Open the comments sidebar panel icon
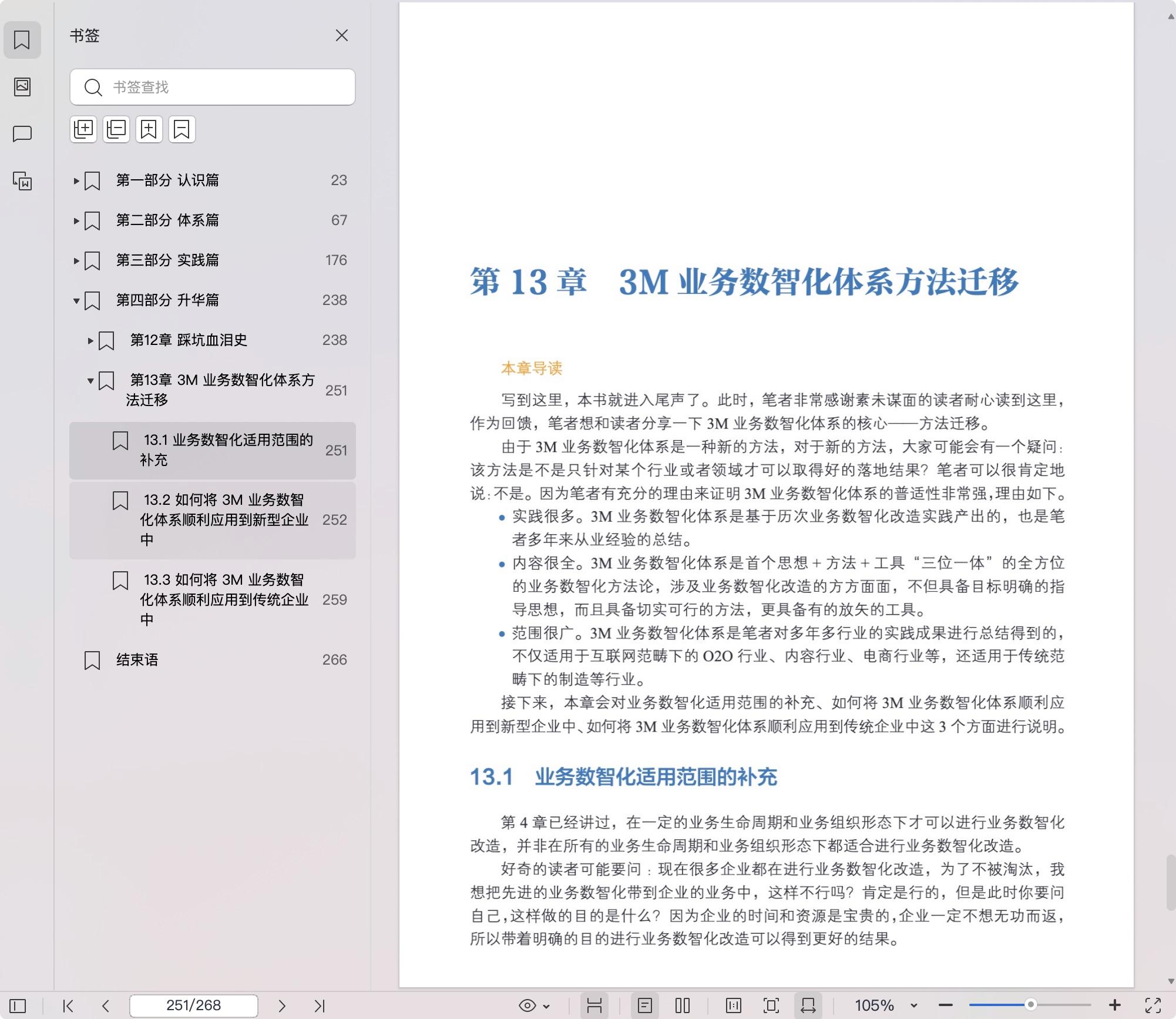 coord(22,134)
